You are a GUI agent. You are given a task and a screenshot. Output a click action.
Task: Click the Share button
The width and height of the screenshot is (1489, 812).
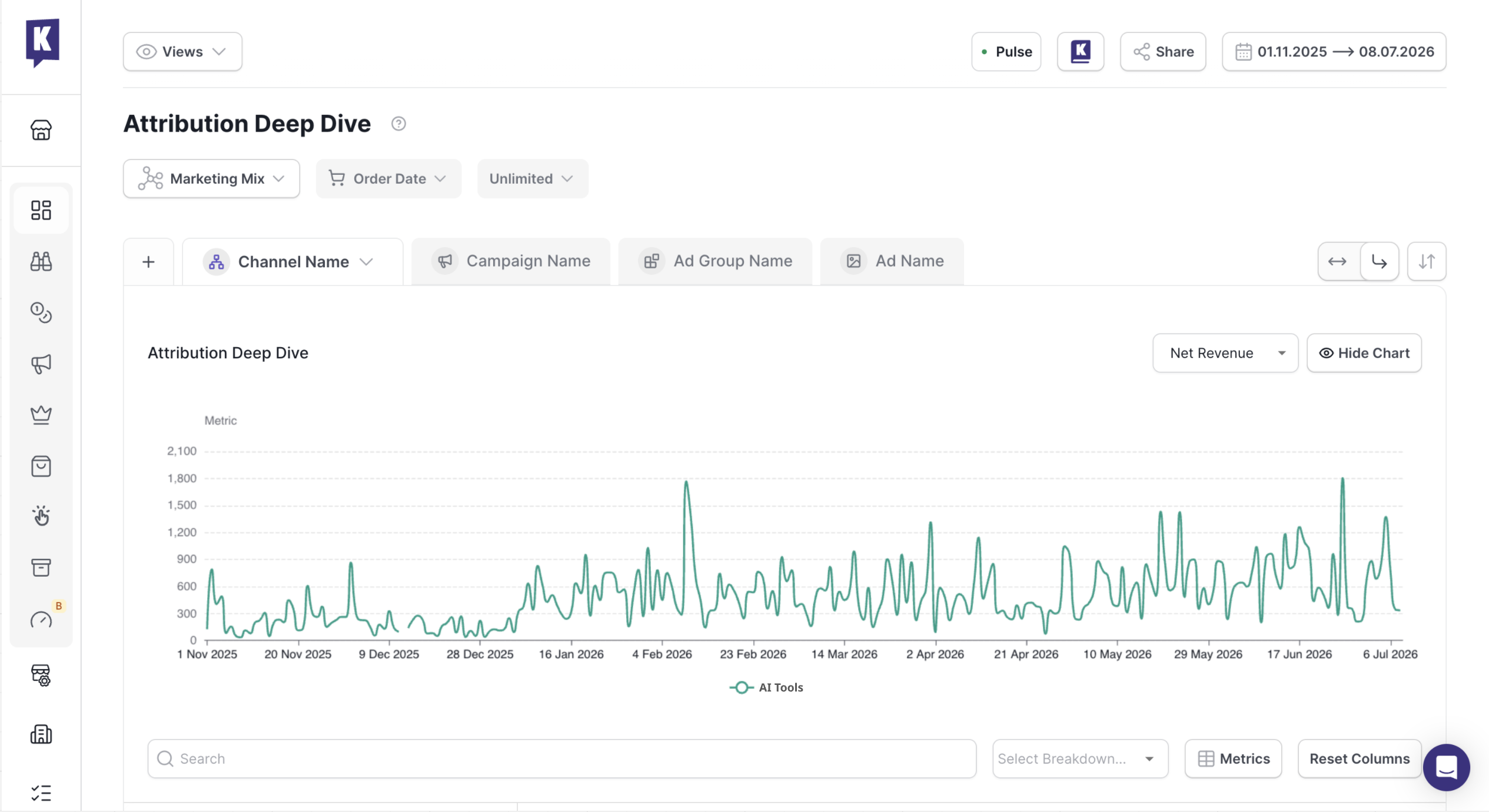pos(1162,52)
